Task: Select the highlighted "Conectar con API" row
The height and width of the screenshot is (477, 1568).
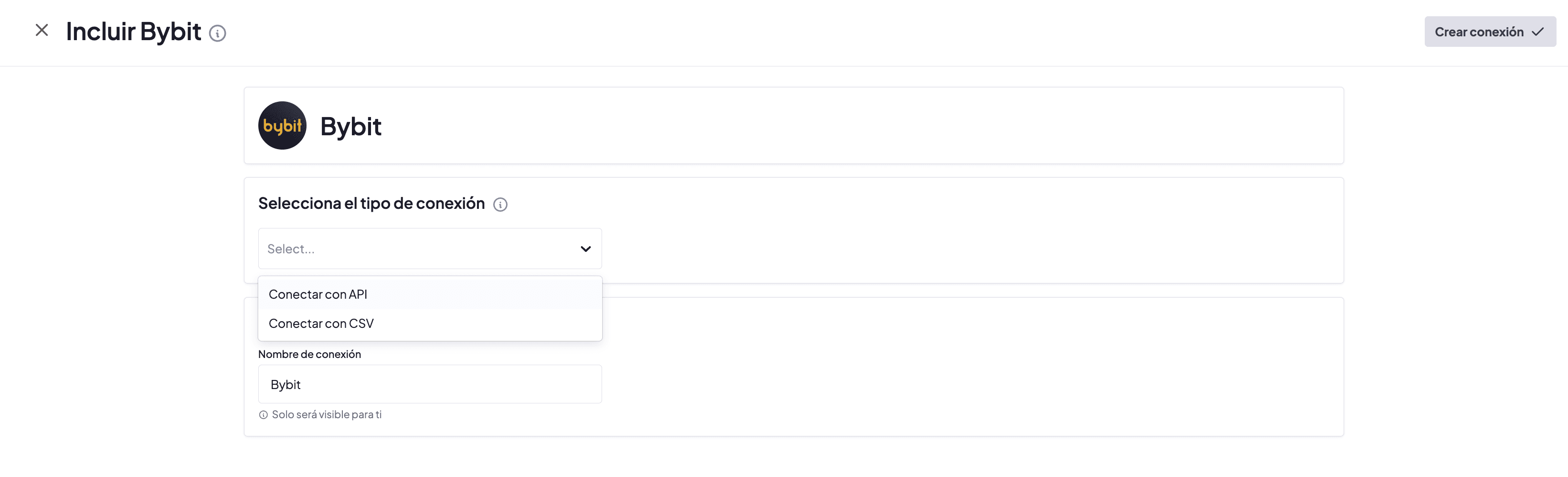Action: click(x=318, y=293)
